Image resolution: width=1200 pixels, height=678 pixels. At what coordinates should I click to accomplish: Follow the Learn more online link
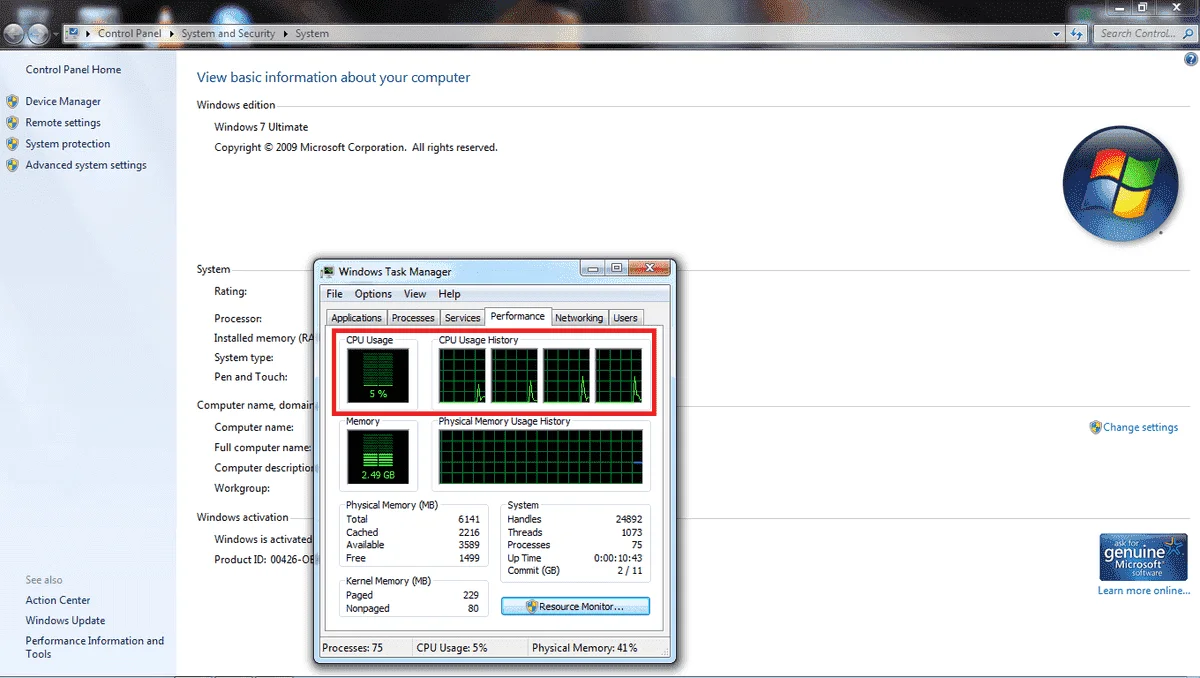click(1144, 591)
